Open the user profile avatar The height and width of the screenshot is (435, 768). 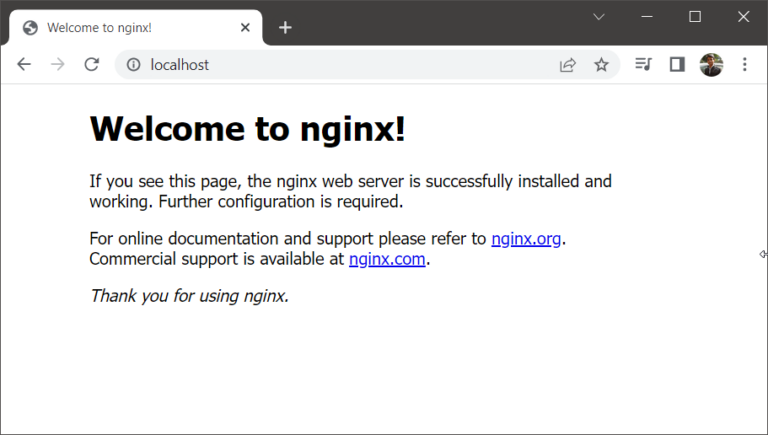(x=711, y=65)
